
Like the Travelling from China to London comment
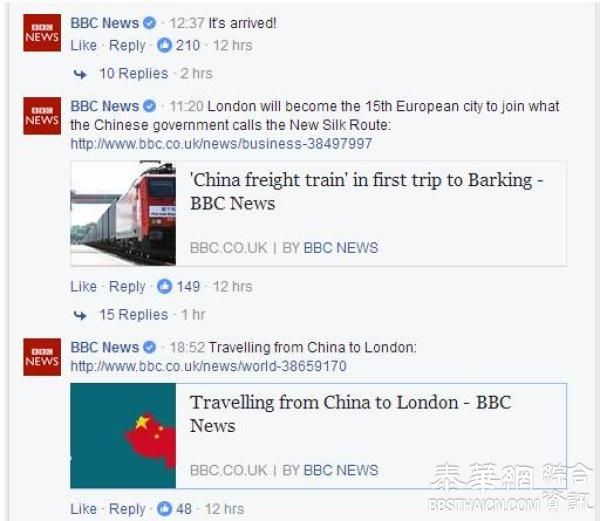pyautogui.click(x=83, y=509)
